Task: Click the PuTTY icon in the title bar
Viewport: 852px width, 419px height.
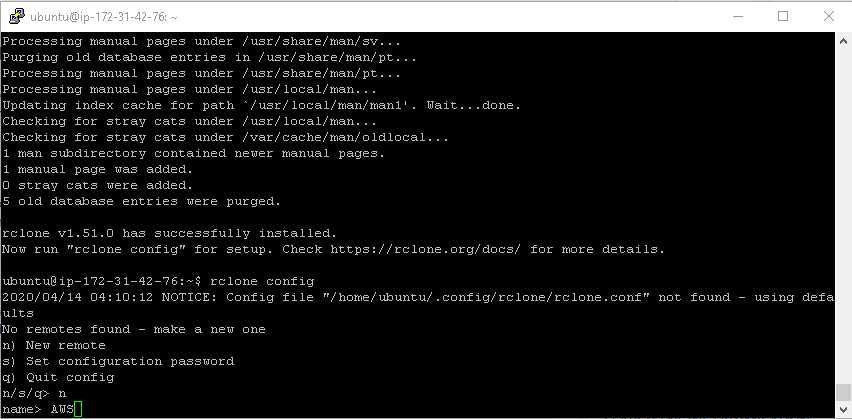Action: tap(16, 16)
